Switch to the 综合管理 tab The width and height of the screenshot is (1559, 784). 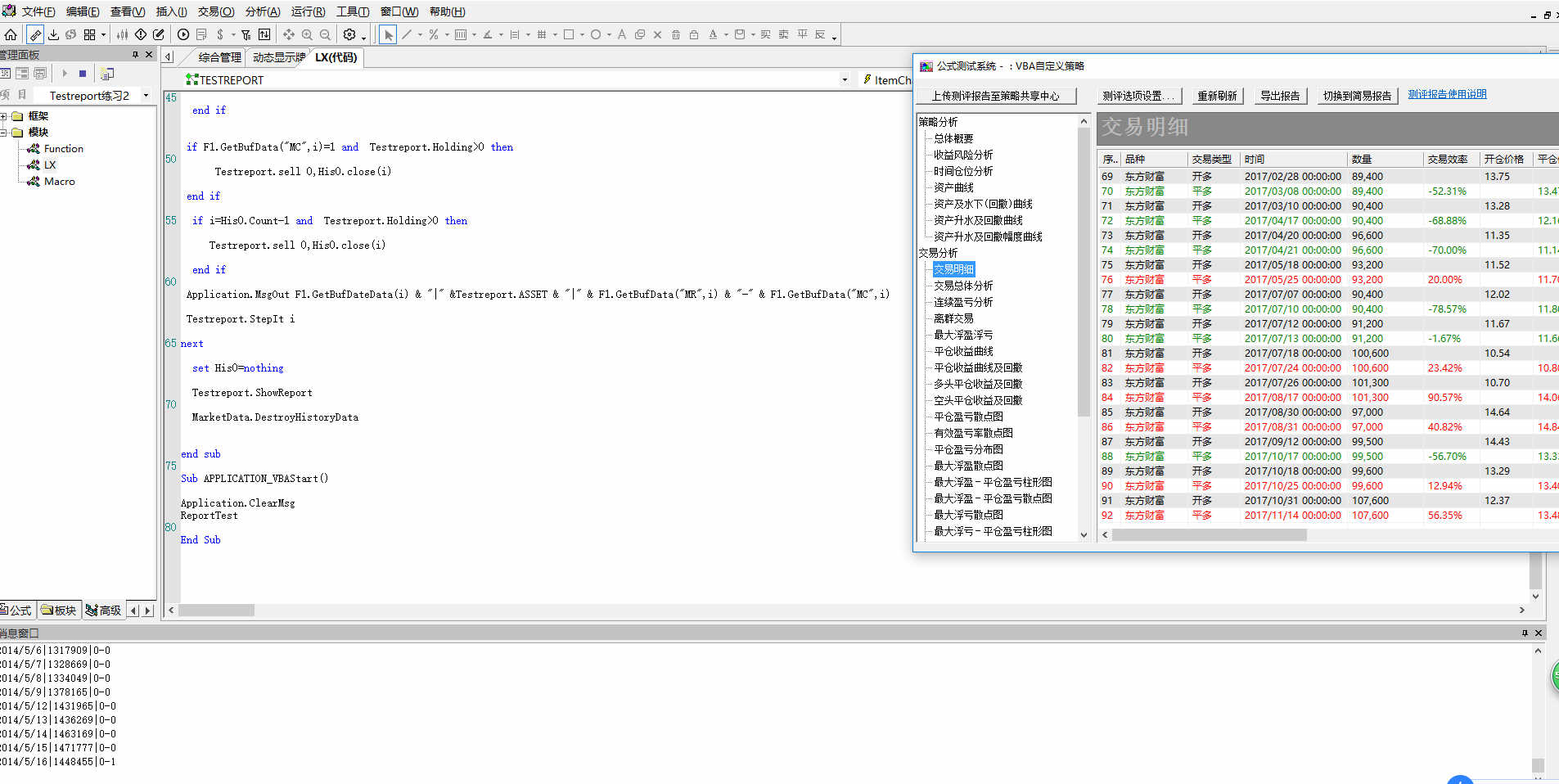219,57
